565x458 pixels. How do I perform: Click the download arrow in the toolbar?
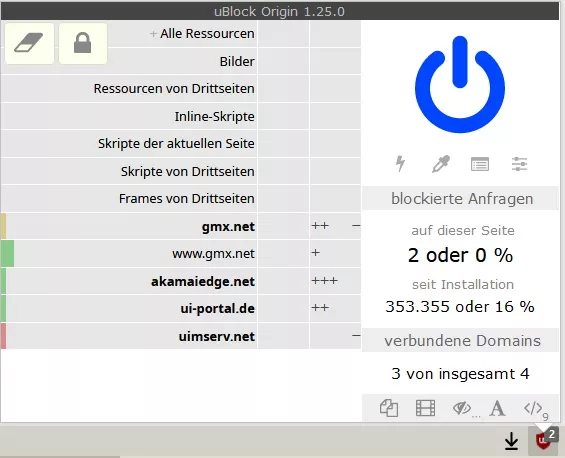point(511,441)
